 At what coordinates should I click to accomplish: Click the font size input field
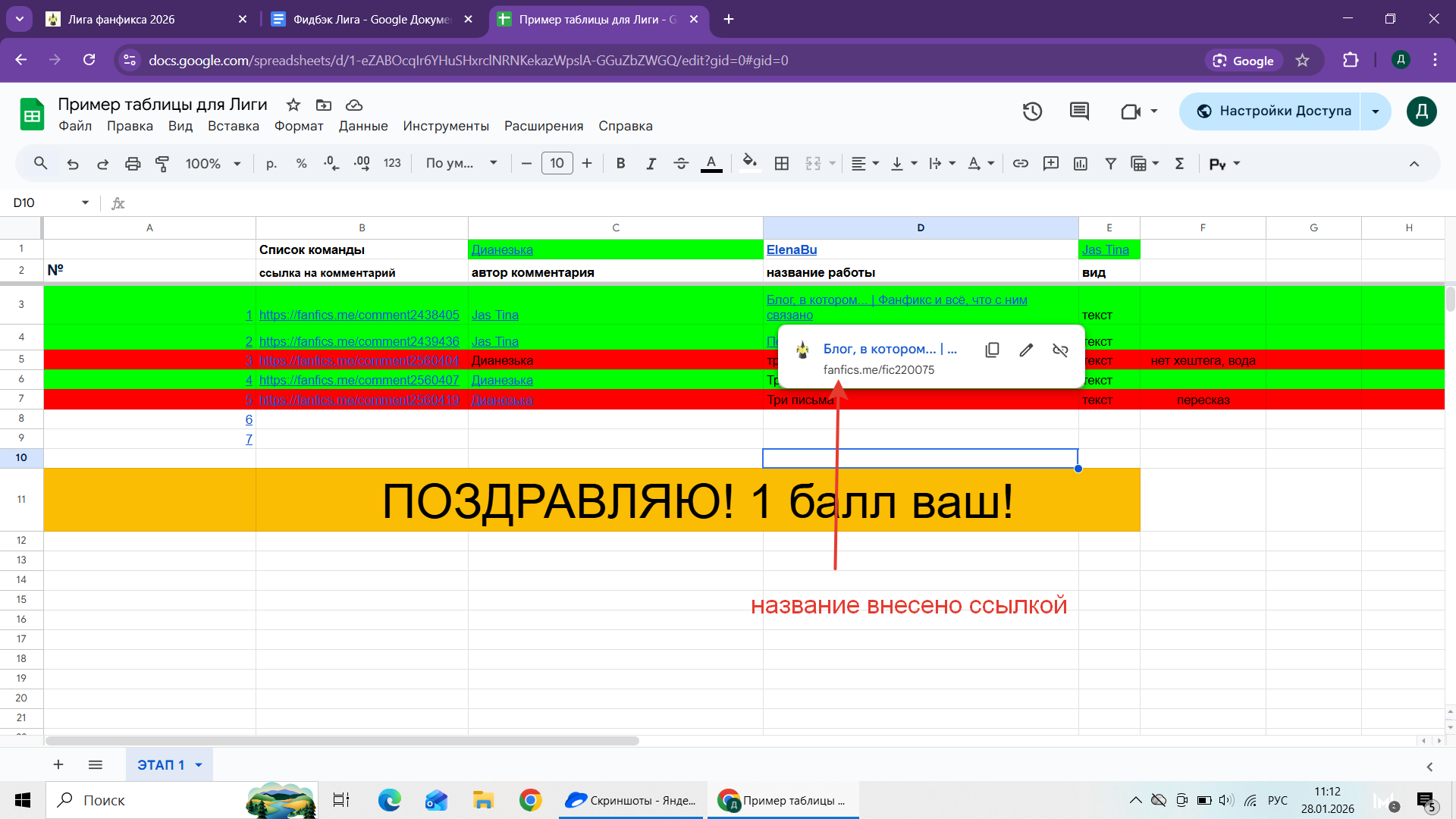[x=557, y=164]
